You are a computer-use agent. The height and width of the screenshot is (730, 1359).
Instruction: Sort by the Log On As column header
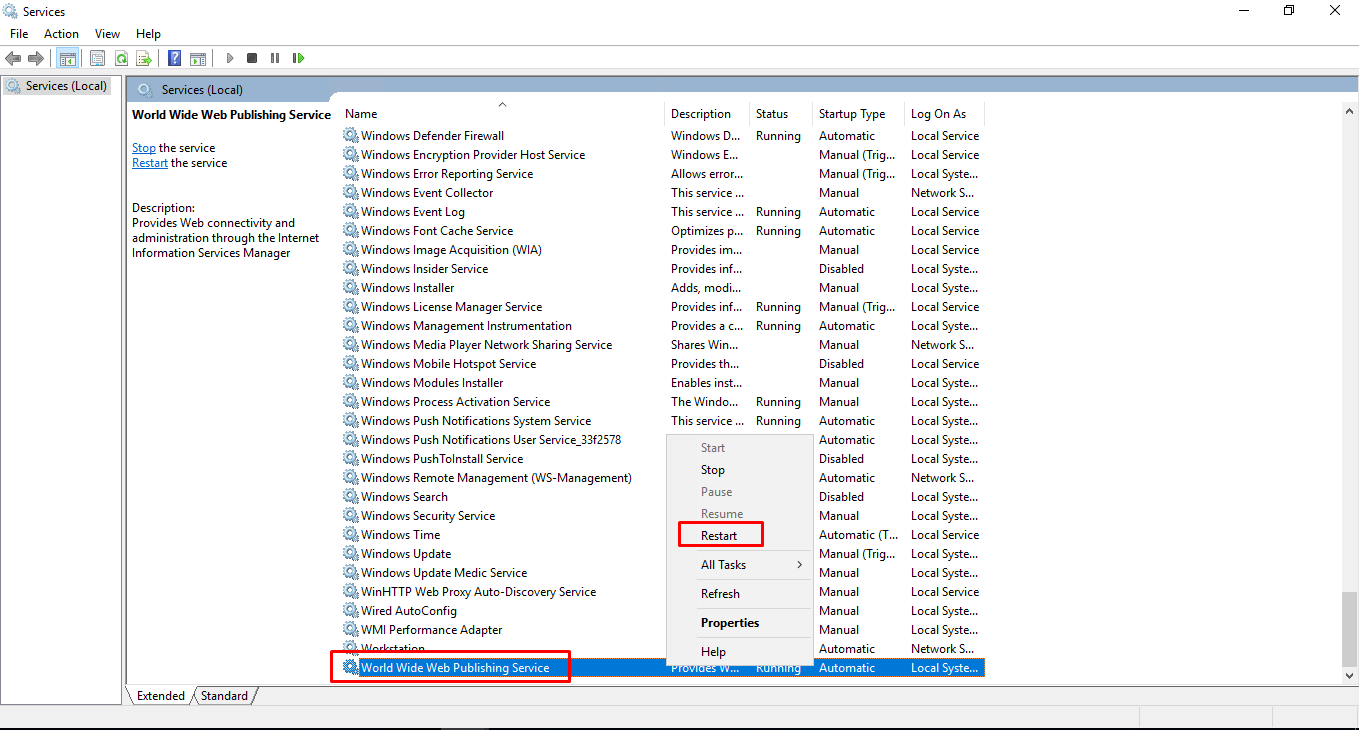coord(944,114)
